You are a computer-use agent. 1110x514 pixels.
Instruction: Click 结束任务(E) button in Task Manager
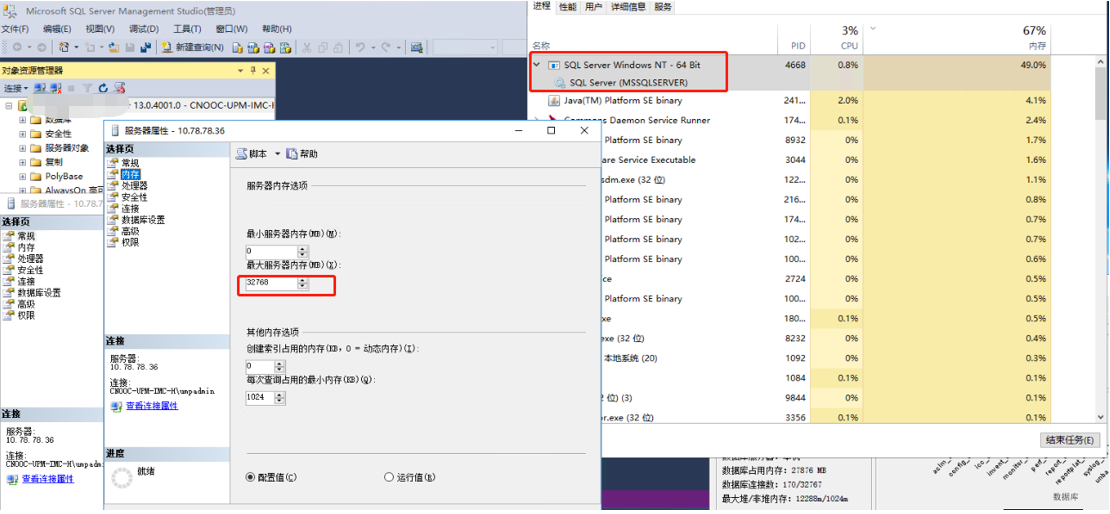pos(1069,440)
